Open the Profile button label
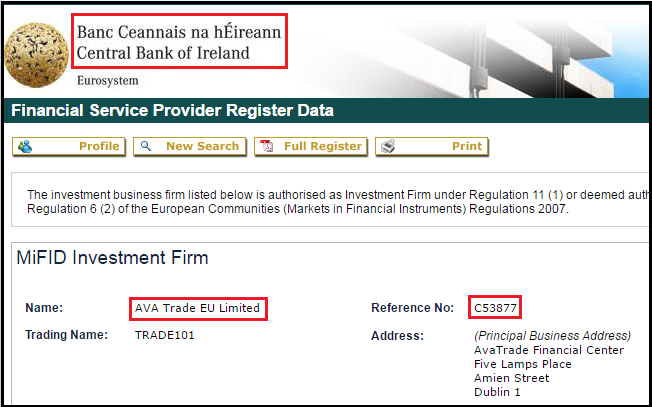 99,146
